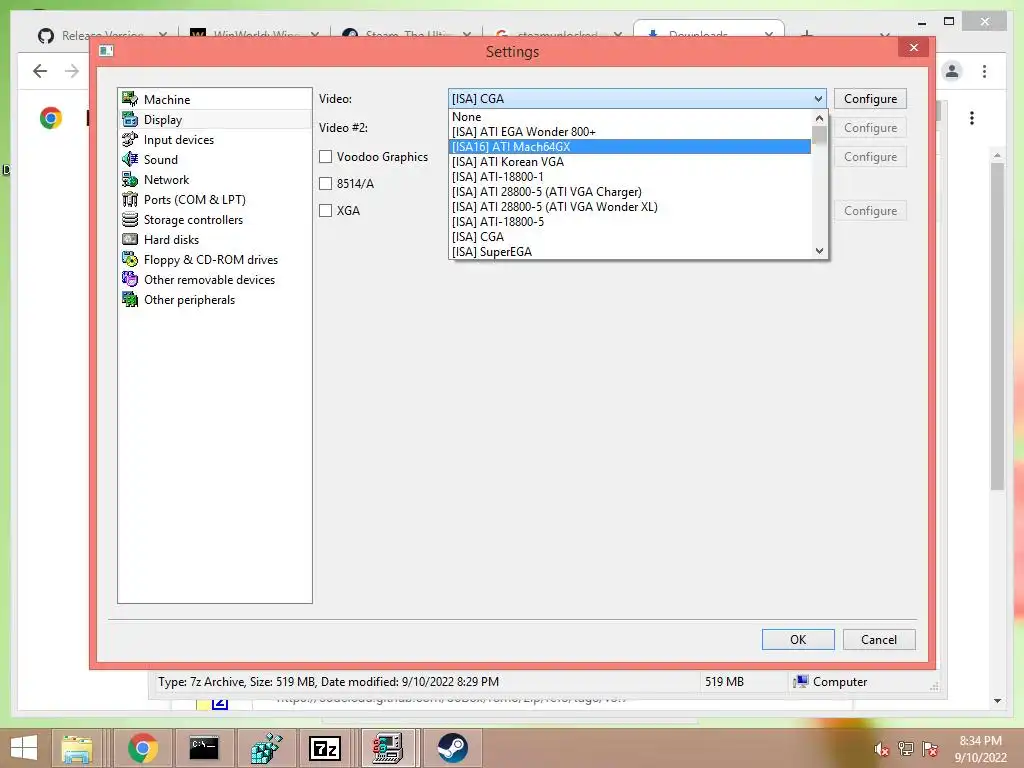Click the Storage controllers icon
1024x768 pixels.
130,219
